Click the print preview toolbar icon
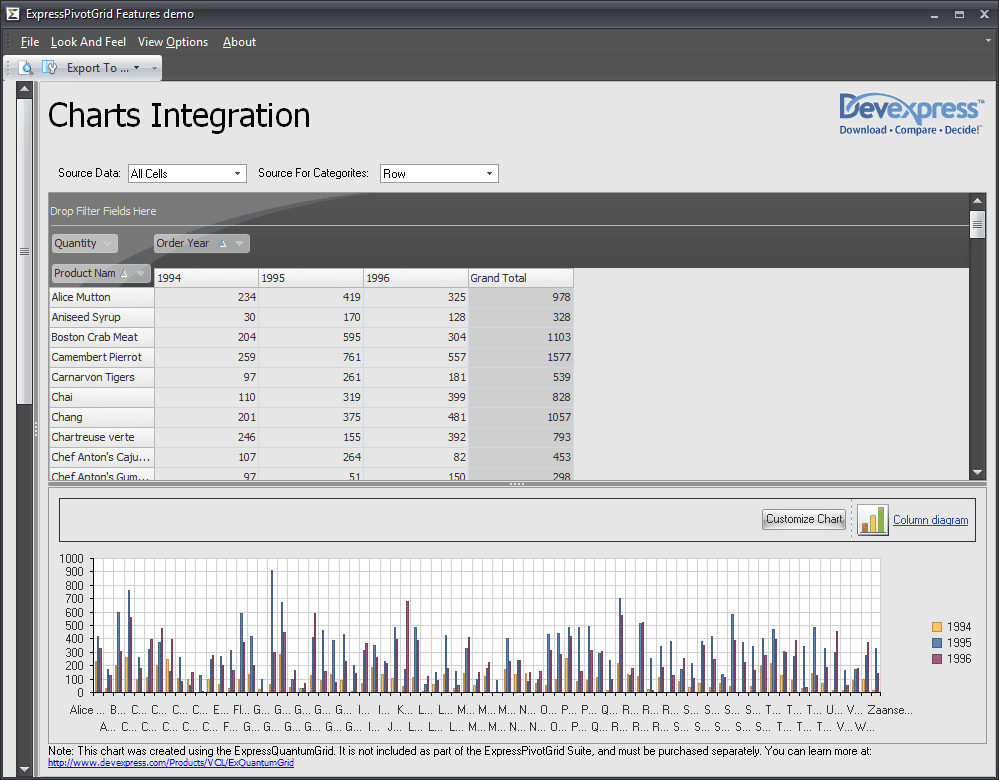The image size is (999, 780). 27,68
